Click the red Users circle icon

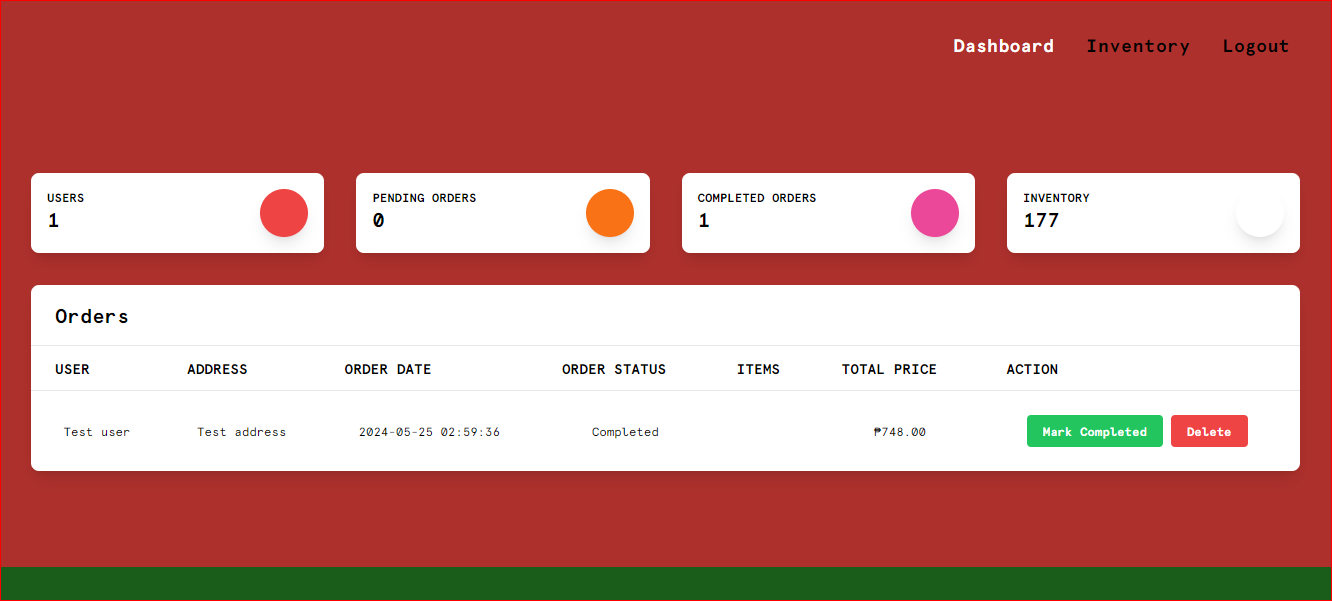284,212
